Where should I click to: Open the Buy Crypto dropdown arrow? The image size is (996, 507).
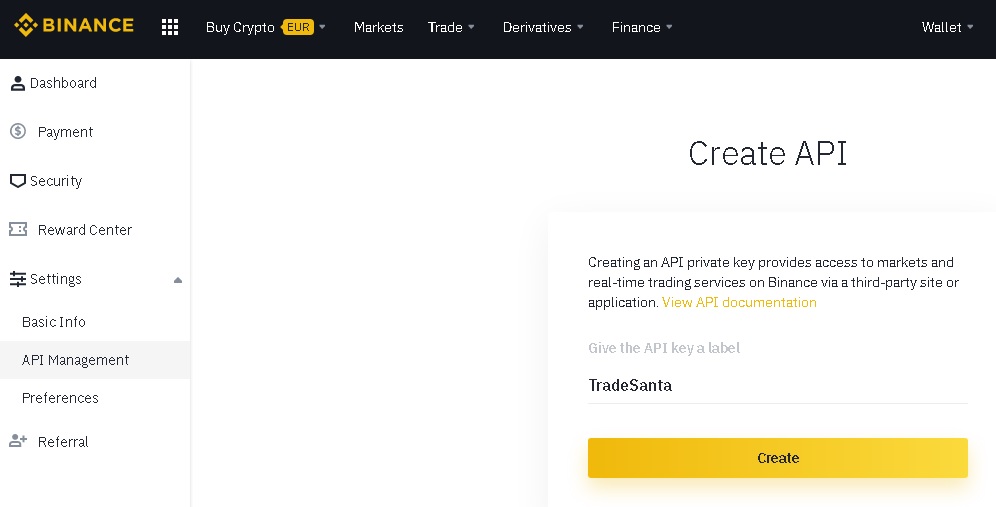322,27
